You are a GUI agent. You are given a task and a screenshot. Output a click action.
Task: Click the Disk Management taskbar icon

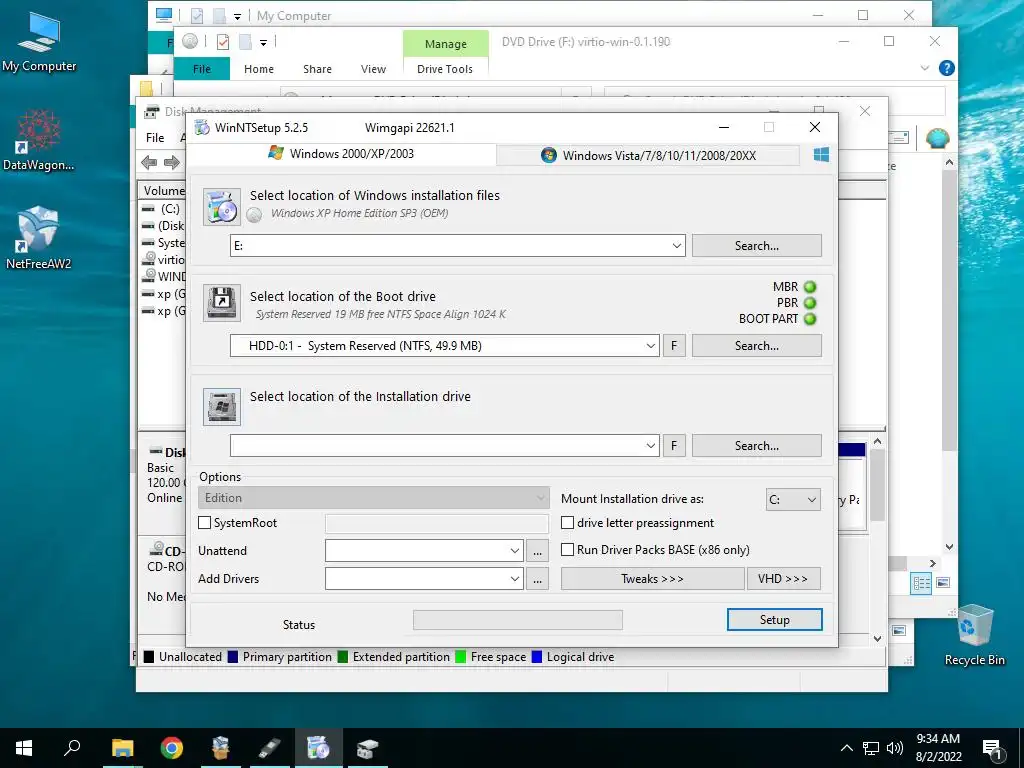[367, 748]
